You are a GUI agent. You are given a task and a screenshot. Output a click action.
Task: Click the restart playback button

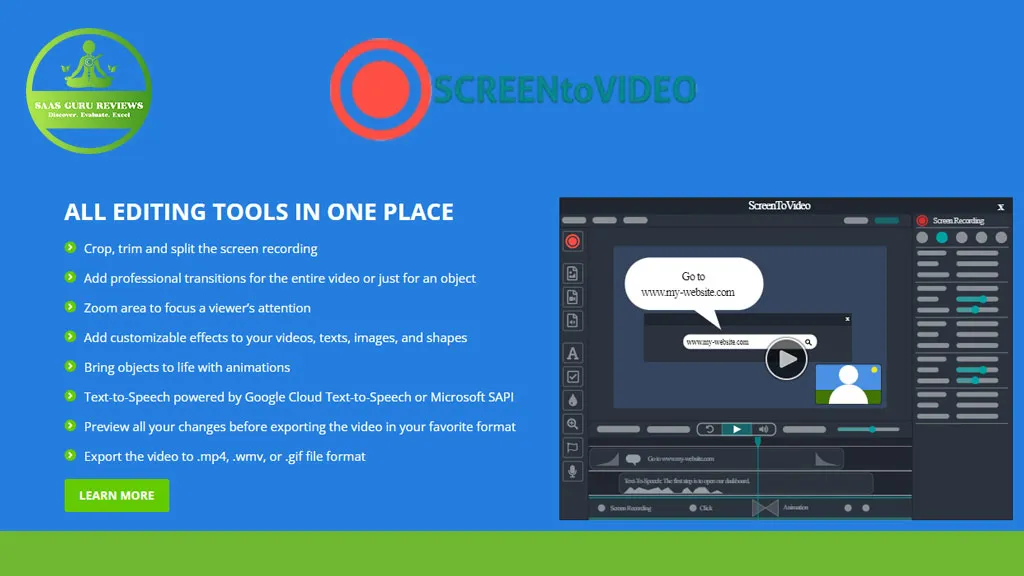point(710,429)
